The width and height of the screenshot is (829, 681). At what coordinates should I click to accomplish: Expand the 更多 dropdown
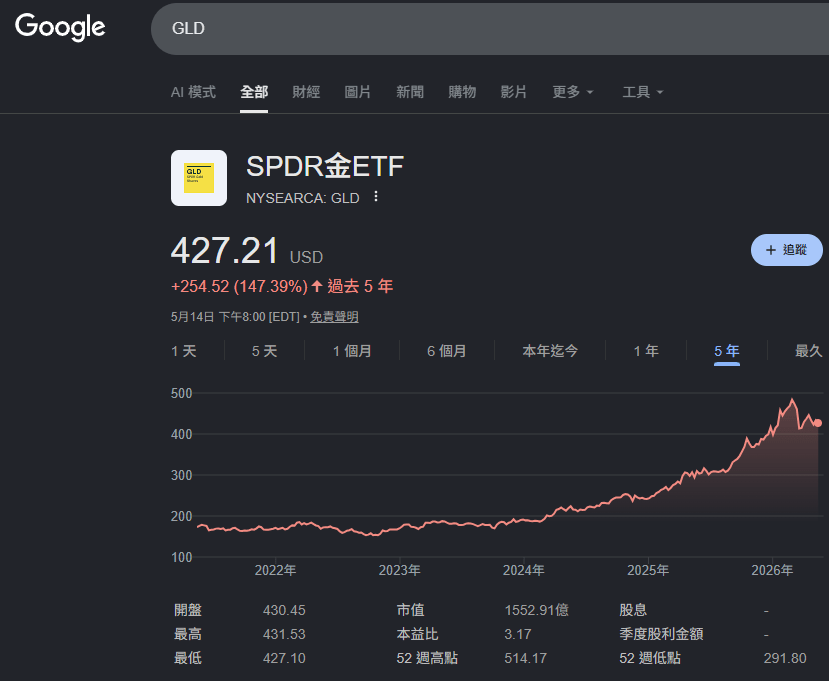(x=573, y=92)
